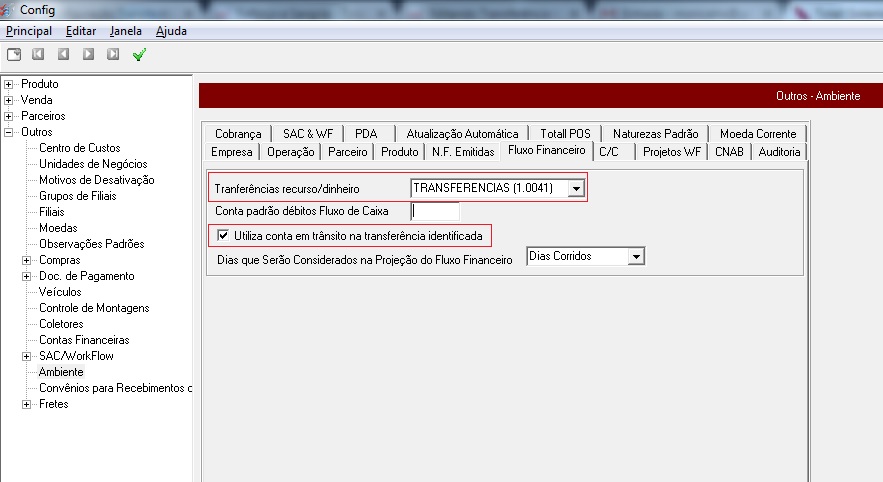883x482 pixels.
Task: Select Moedas tree item
Action: [58, 228]
